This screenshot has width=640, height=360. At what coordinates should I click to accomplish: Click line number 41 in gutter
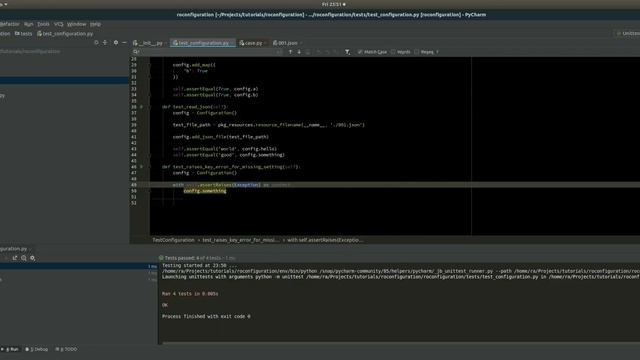pyautogui.click(x=134, y=137)
